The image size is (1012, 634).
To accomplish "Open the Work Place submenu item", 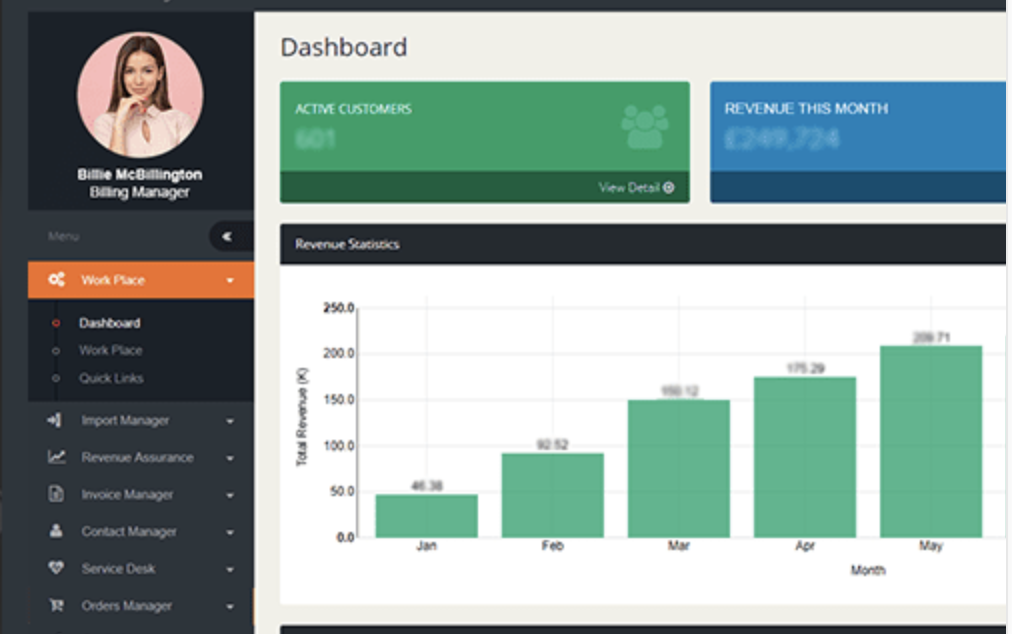I will (x=111, y=351).
